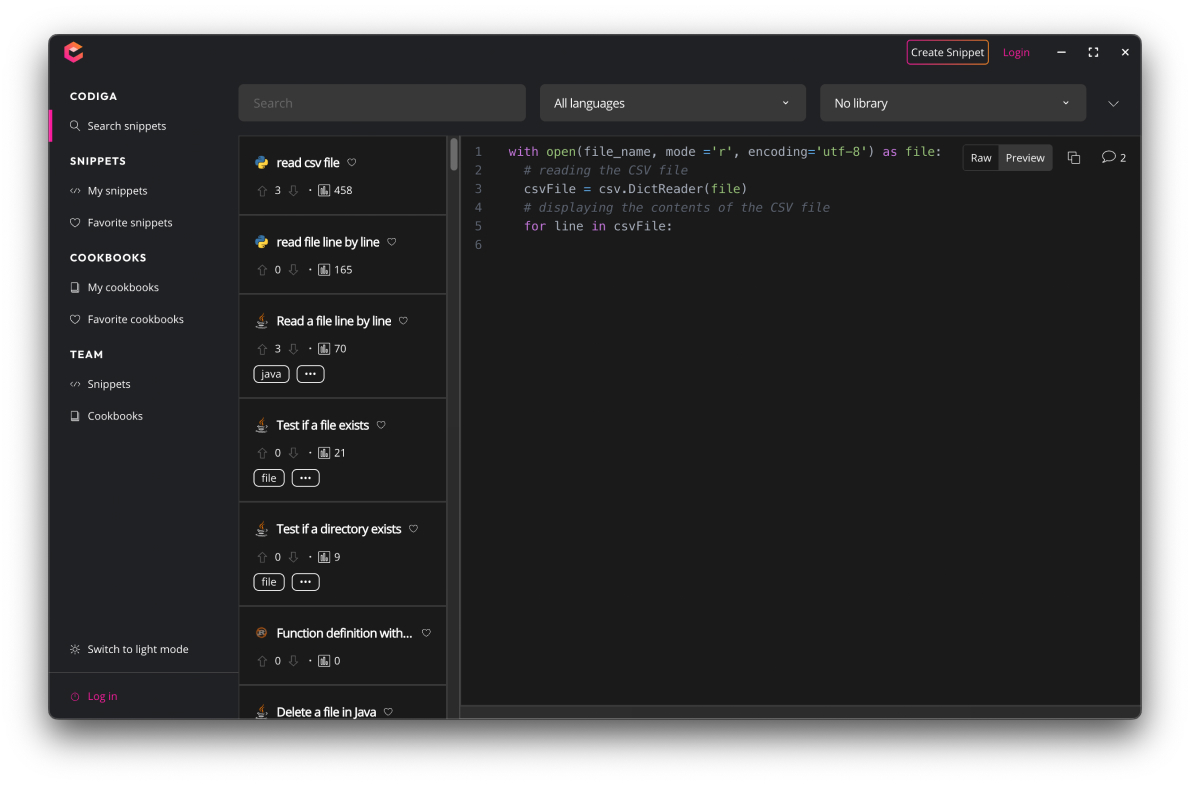Click the Java icon of 'Test if a file exists'

[x=262, y=425]
